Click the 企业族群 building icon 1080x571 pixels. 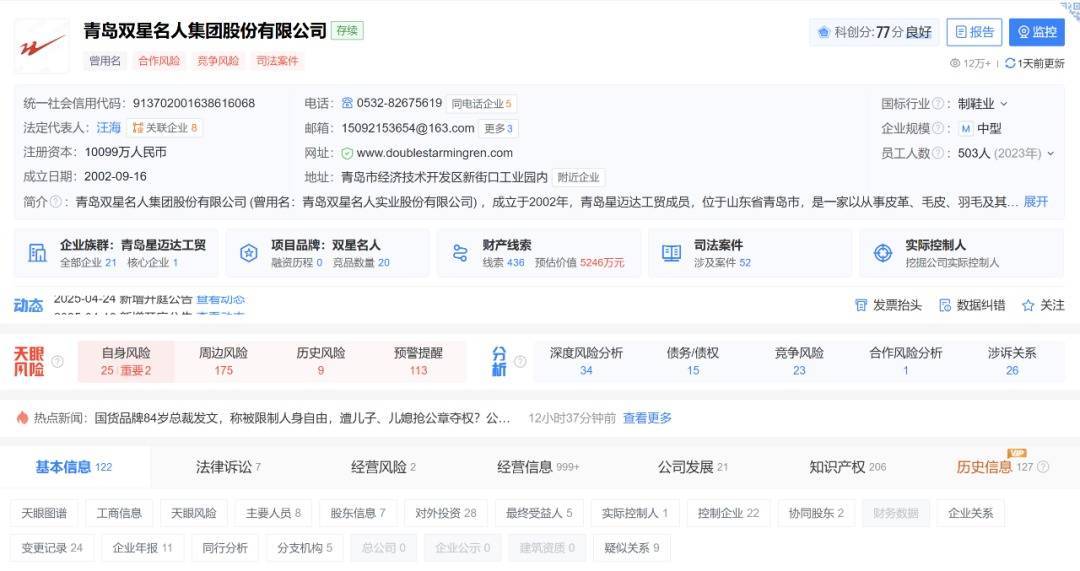point(37,253)
